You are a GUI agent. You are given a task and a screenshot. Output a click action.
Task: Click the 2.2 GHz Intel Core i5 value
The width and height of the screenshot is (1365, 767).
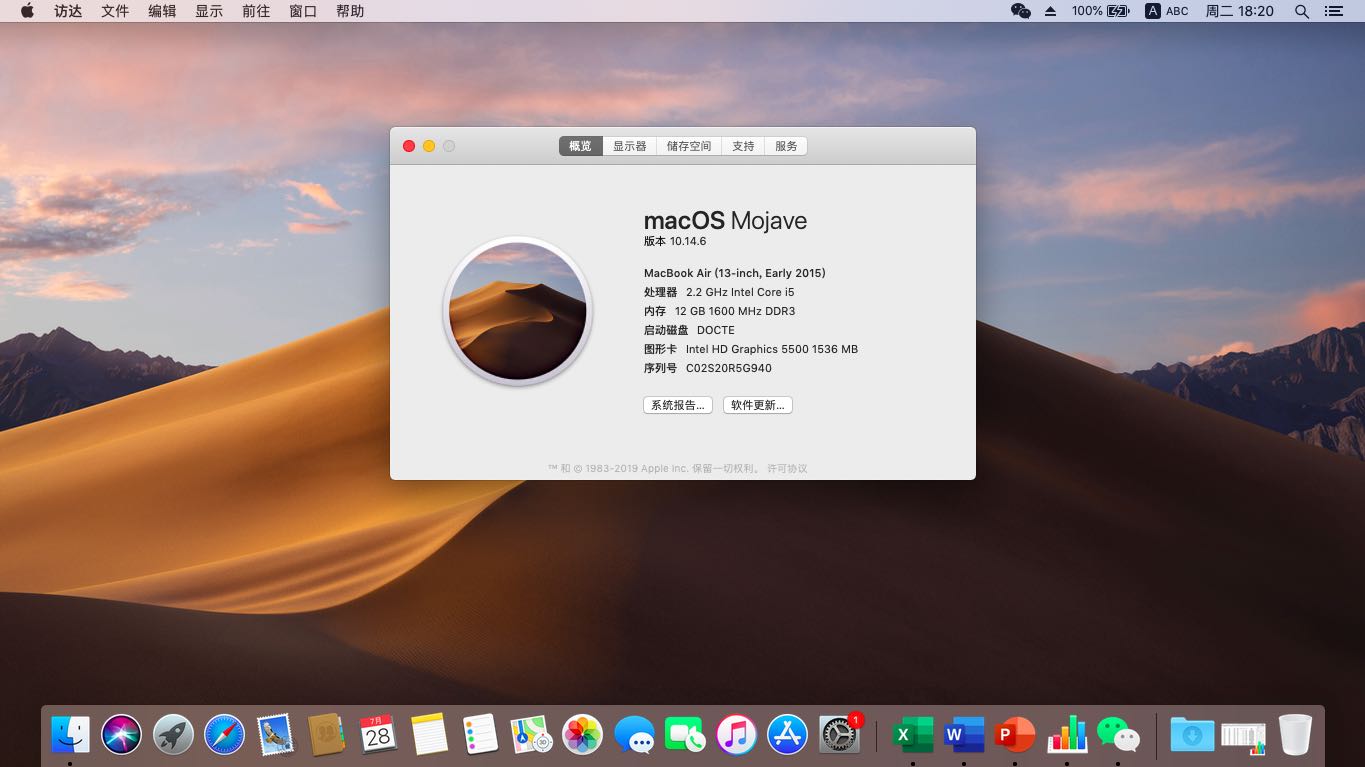coord(740,292)
